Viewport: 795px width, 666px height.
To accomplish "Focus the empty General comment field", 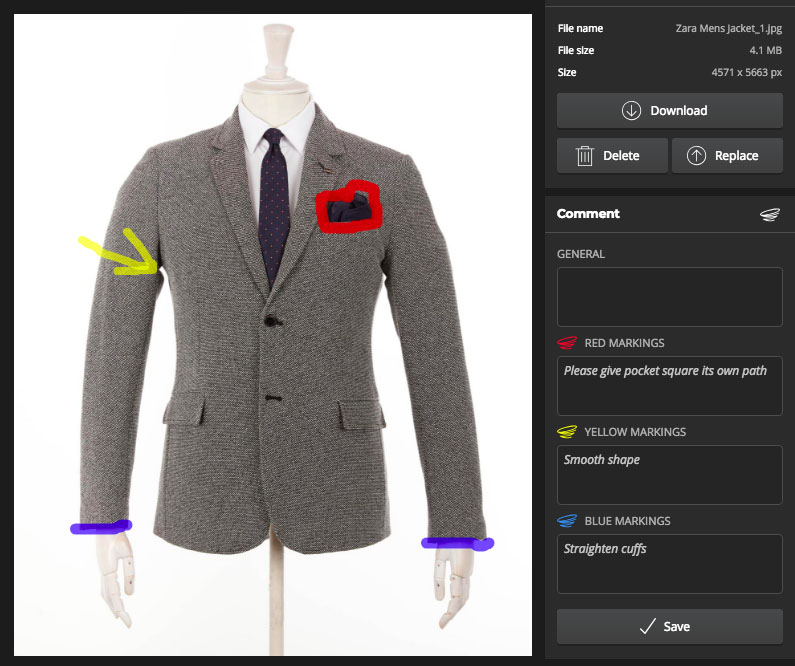I will click(669, 297).
